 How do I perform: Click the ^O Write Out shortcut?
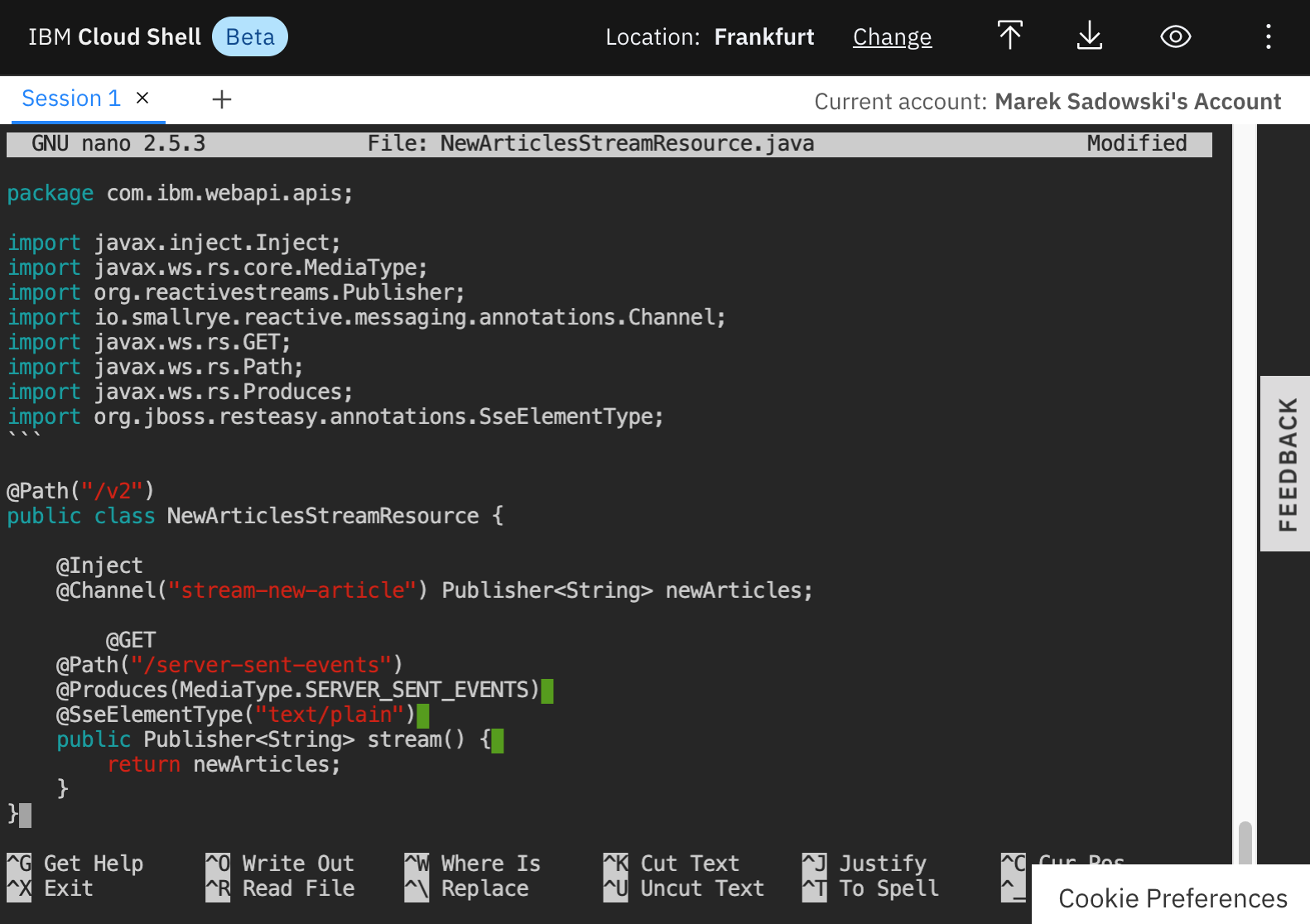coord(280,864)
